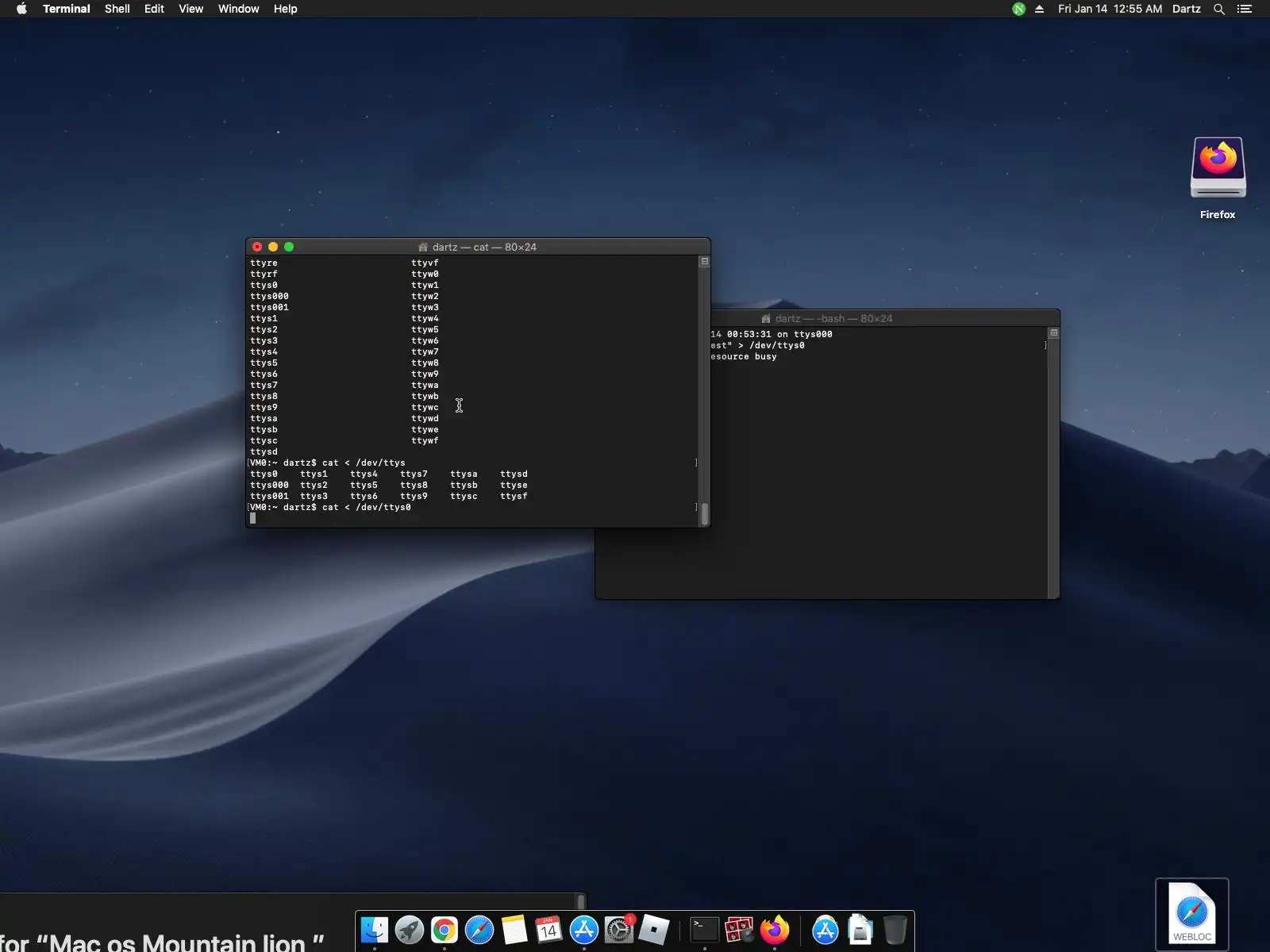Viewport: 1270px width, 952px height.
Task: Click home folder icon in cat window title
Action: pos(423,247)
